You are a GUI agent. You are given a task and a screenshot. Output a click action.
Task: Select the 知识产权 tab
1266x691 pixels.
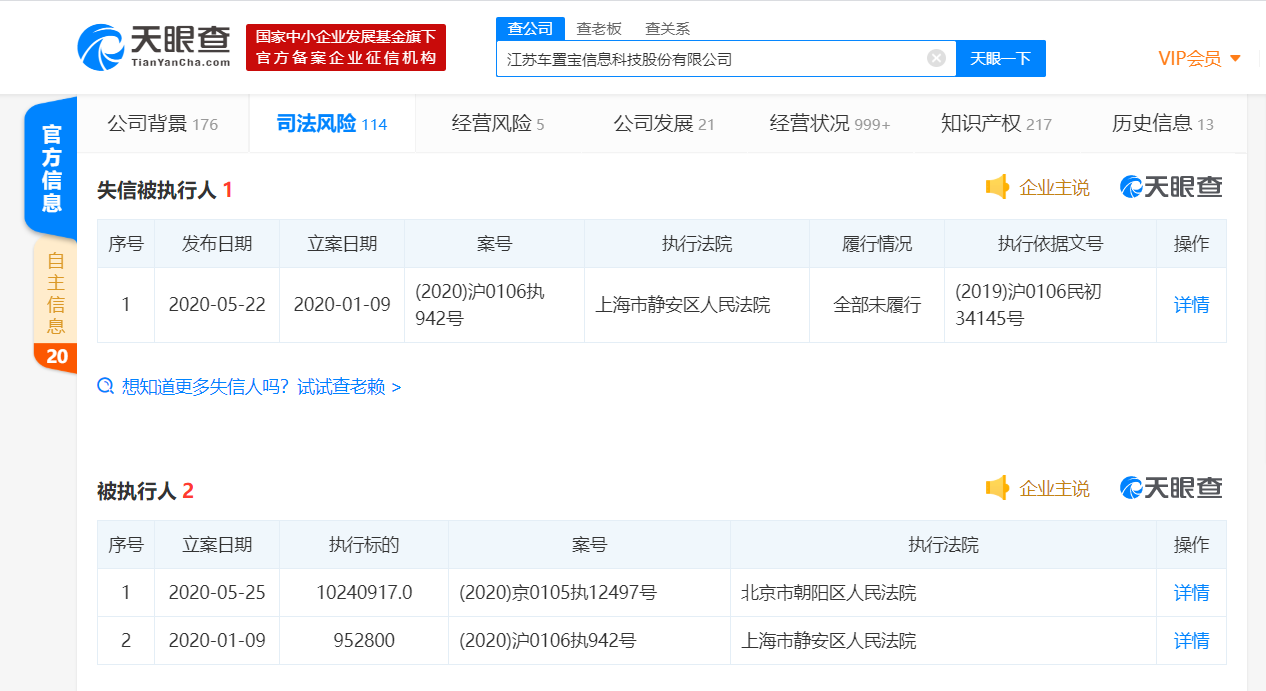996,124
